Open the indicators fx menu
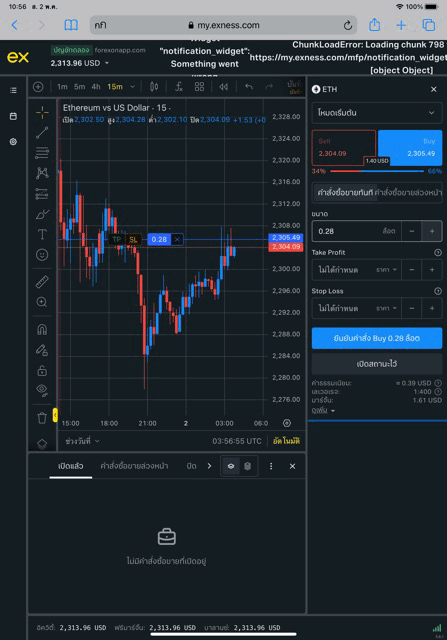447x640 pixels. 178,87
